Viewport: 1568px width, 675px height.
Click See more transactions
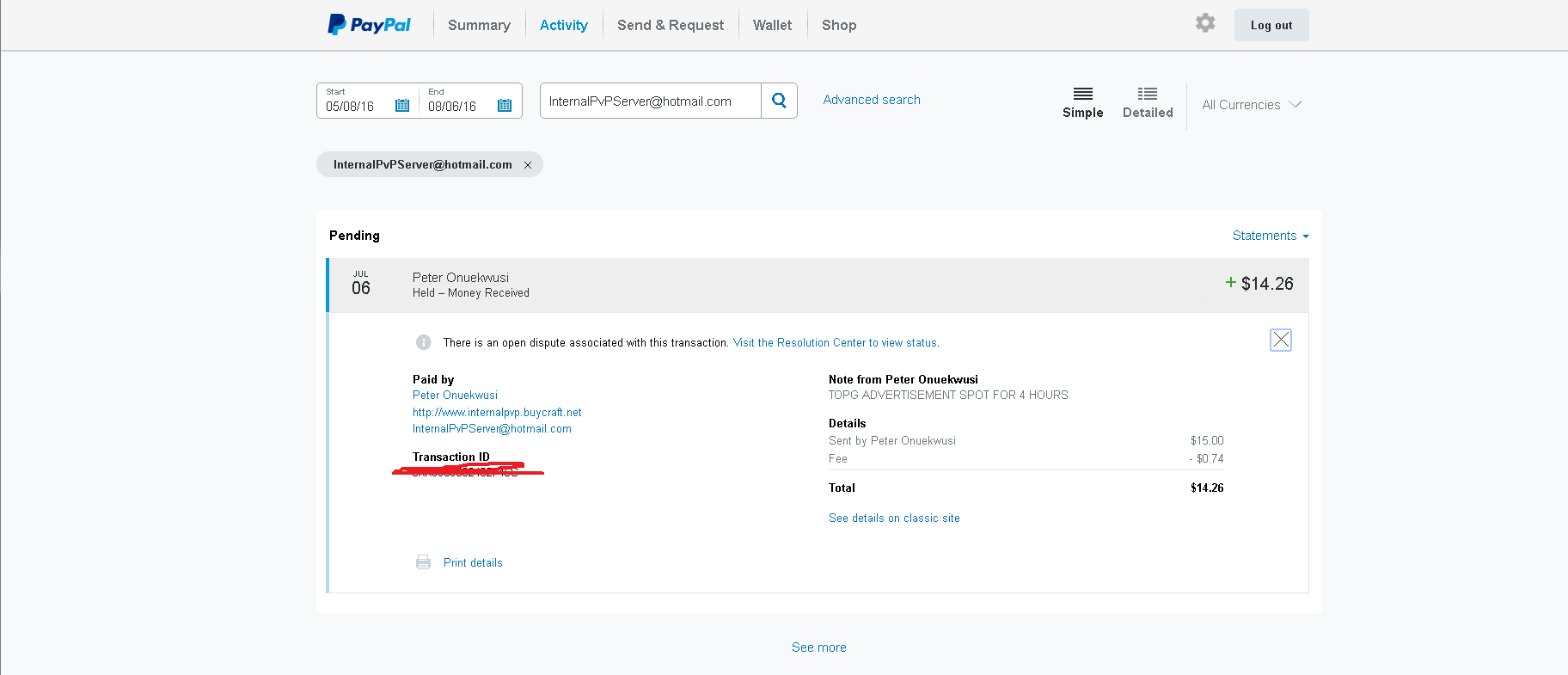(x=819, y=647)
